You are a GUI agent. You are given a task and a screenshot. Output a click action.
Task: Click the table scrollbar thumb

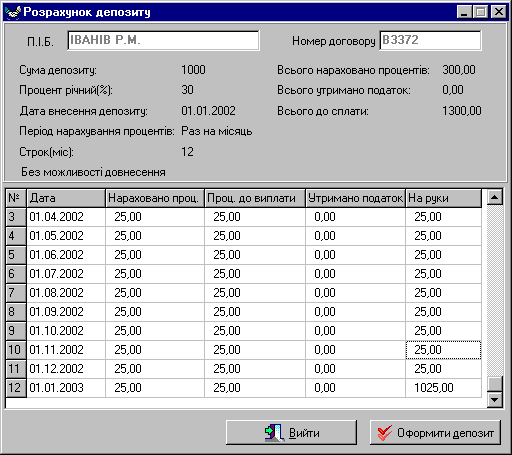click(495, 384)
